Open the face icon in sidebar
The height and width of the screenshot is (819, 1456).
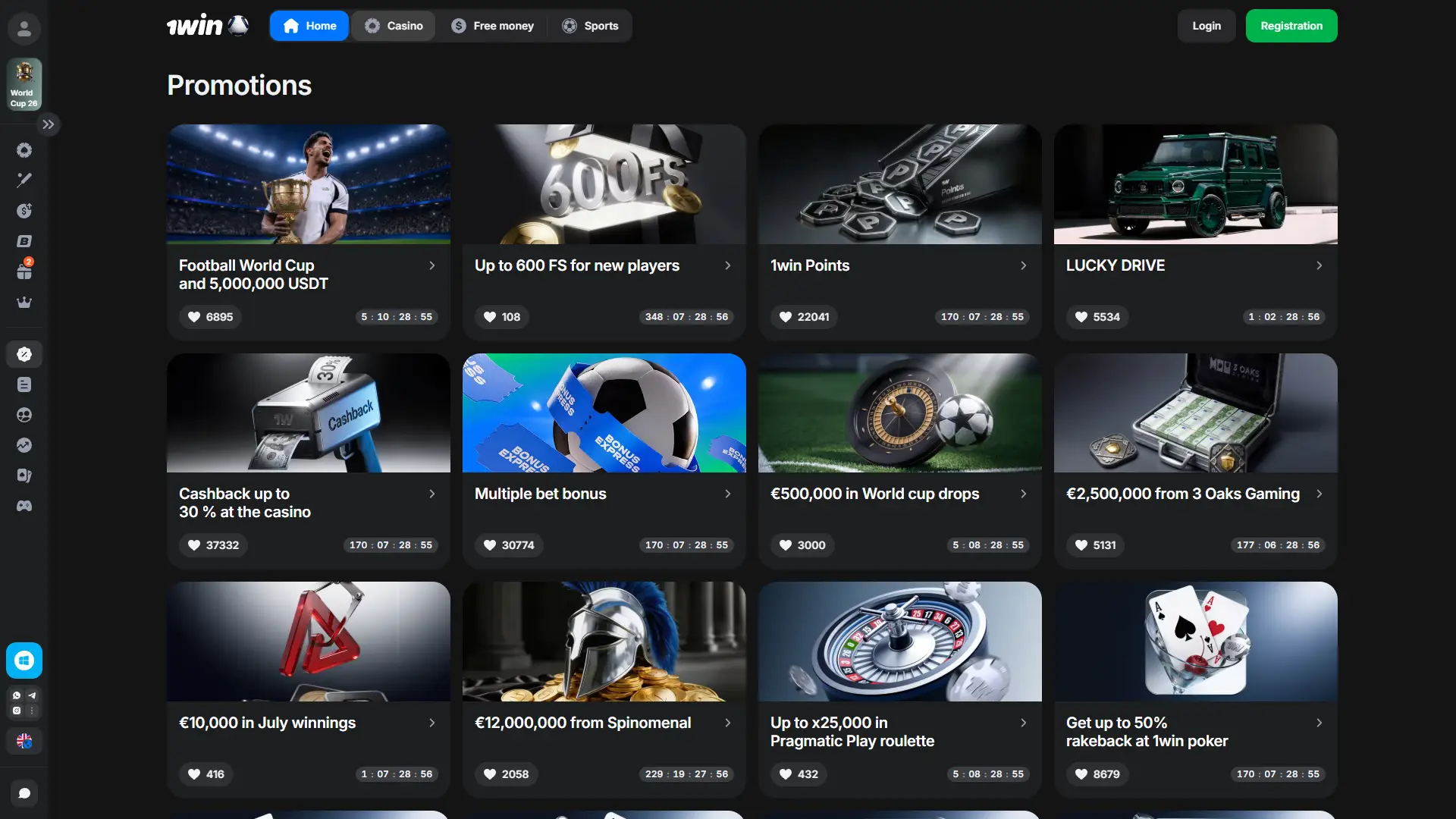point(24,415)
